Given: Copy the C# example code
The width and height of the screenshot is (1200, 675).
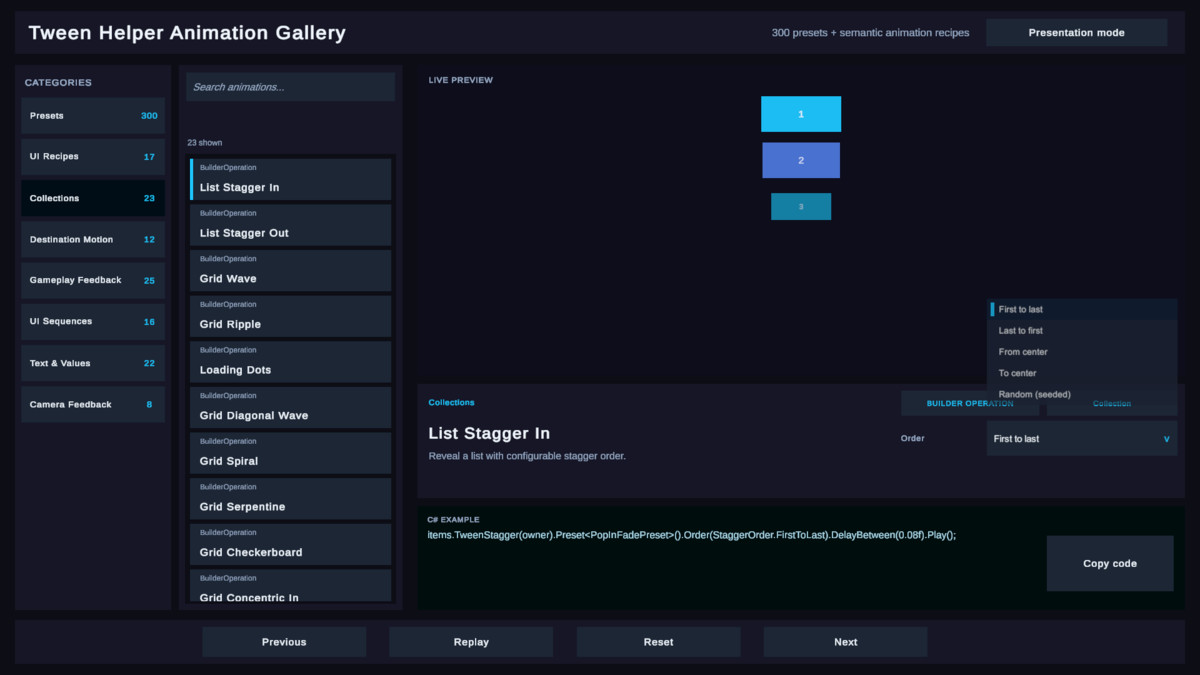Looking at the screenshot, I should [1110, 564].
